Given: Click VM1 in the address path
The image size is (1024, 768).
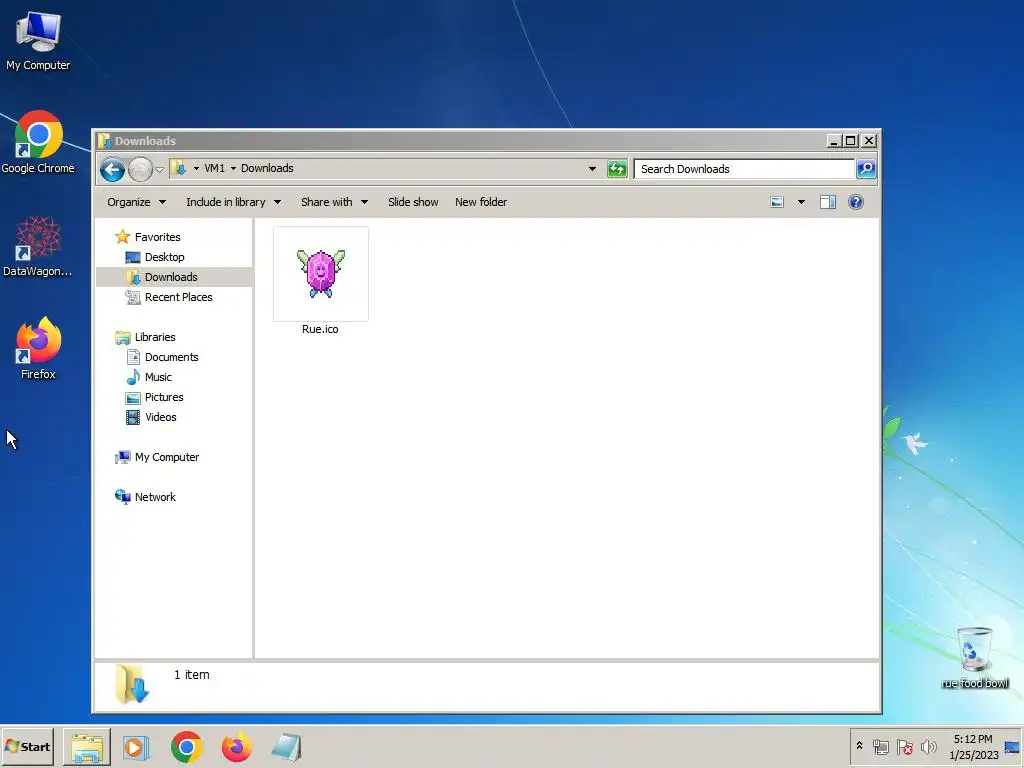Looking at the screenshot, I should point(214,168).
